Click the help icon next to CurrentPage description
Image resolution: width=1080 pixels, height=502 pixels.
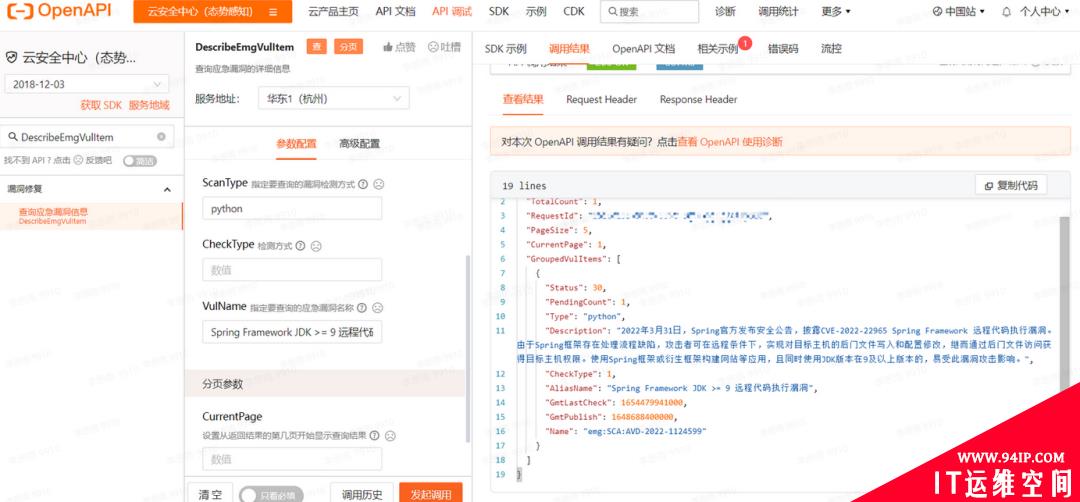[374, 435]
